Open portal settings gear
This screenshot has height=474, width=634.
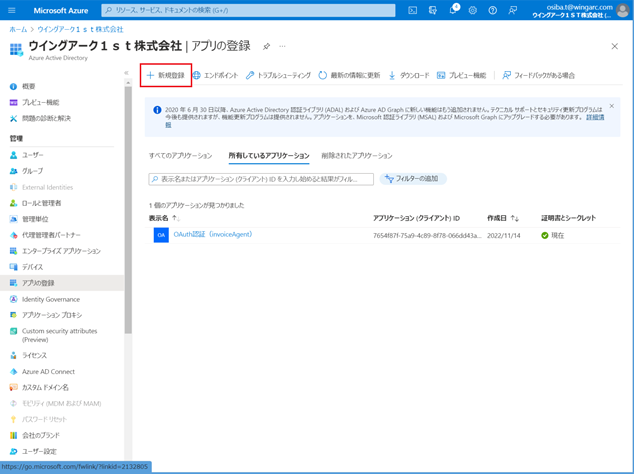click(x=472, y=11)
